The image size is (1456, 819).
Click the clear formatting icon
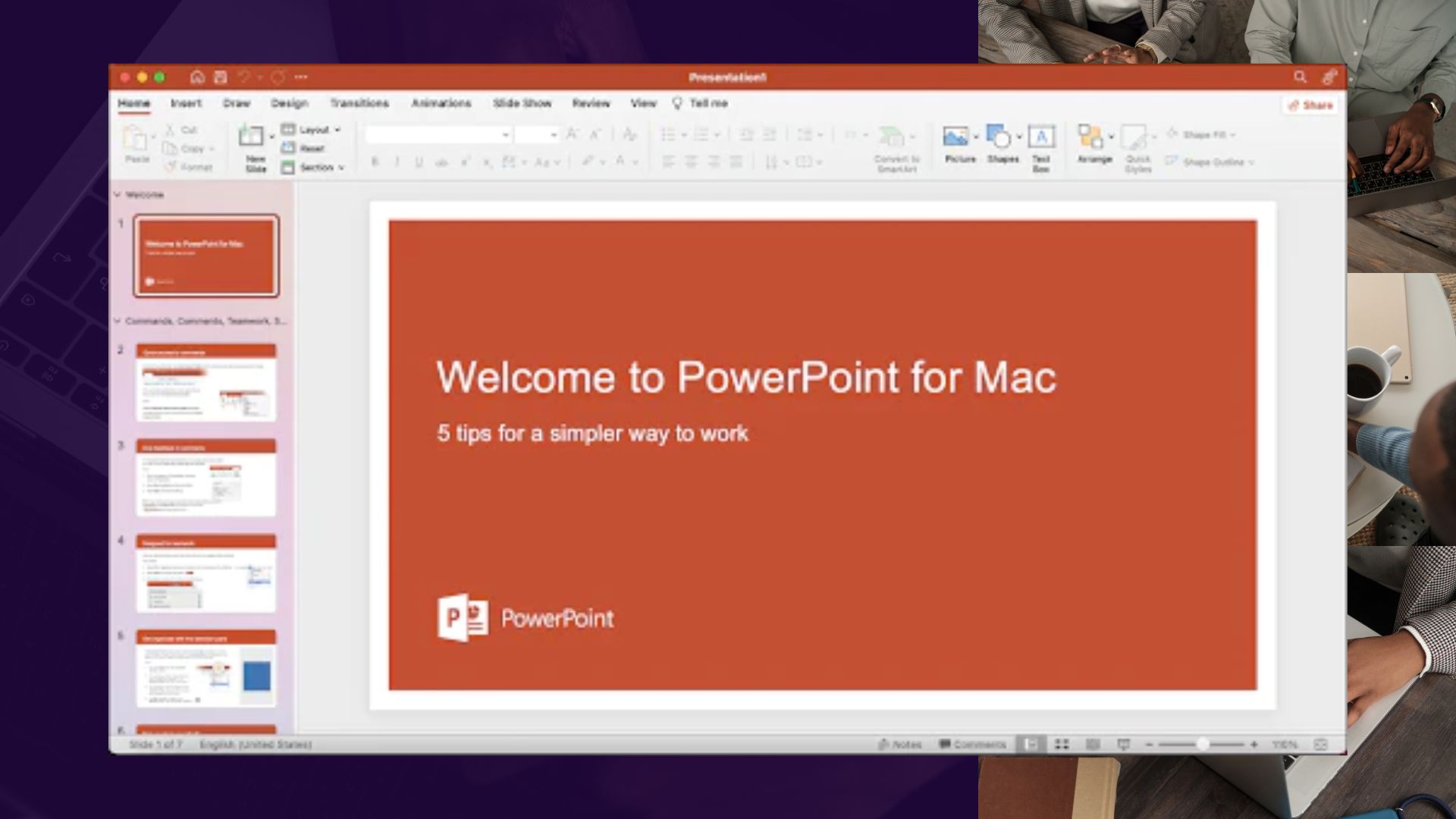coord(629,134)
